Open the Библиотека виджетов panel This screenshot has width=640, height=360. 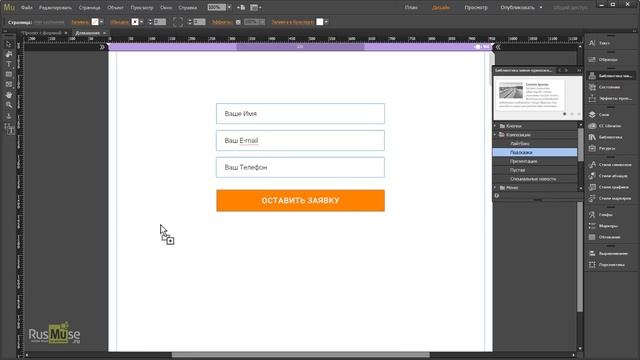tap(611, 76)
